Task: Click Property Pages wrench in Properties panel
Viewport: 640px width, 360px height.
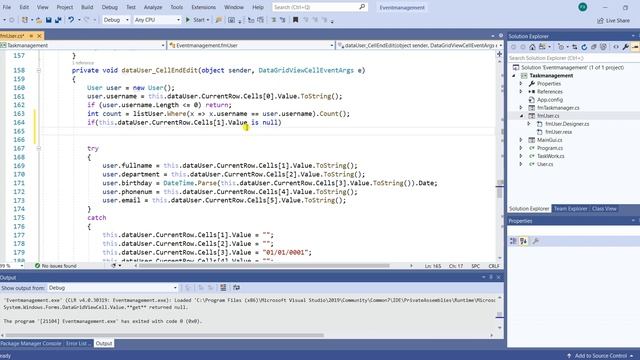Action: [x=536, y=241]
